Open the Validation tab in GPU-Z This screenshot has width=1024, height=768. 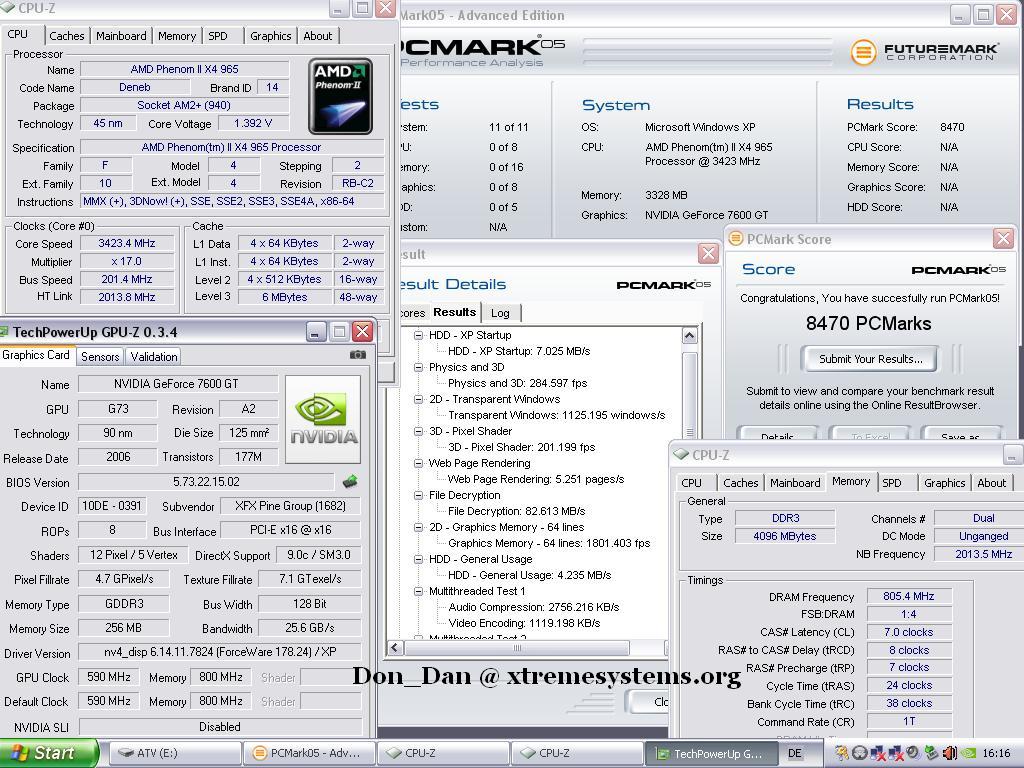[x=153, y=357]
